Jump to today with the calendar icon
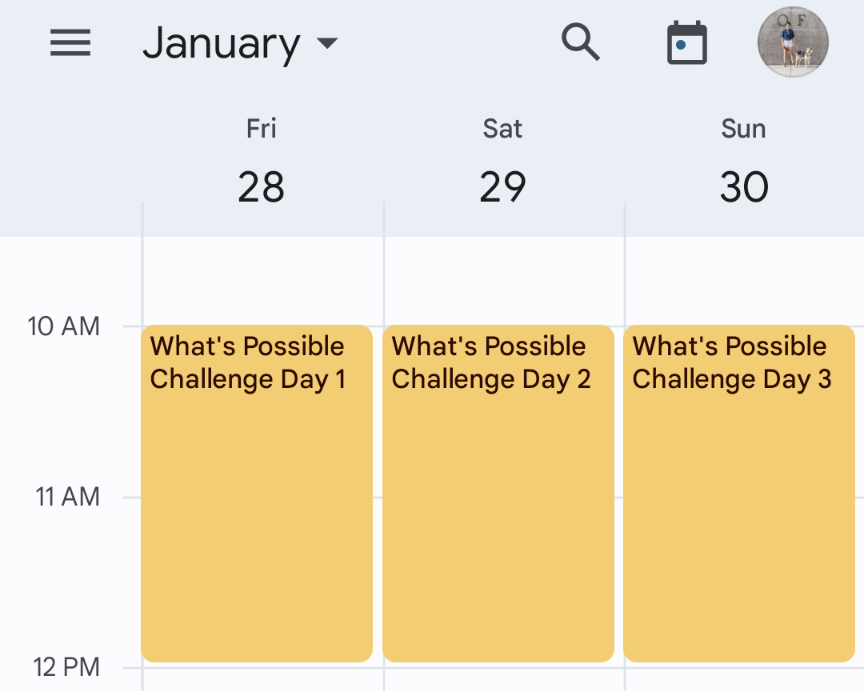The height and width of the screenshot is (691, 864). pyautogui.click(x=687, y=42)
